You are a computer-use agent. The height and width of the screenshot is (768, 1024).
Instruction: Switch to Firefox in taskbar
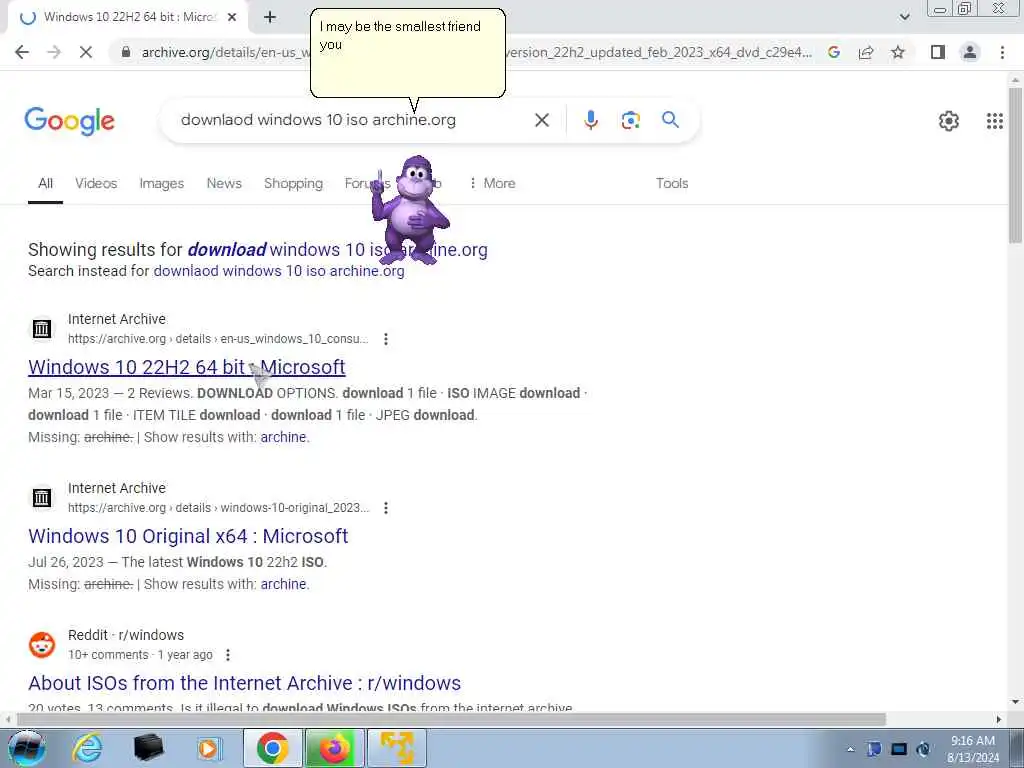click(334, 748)
